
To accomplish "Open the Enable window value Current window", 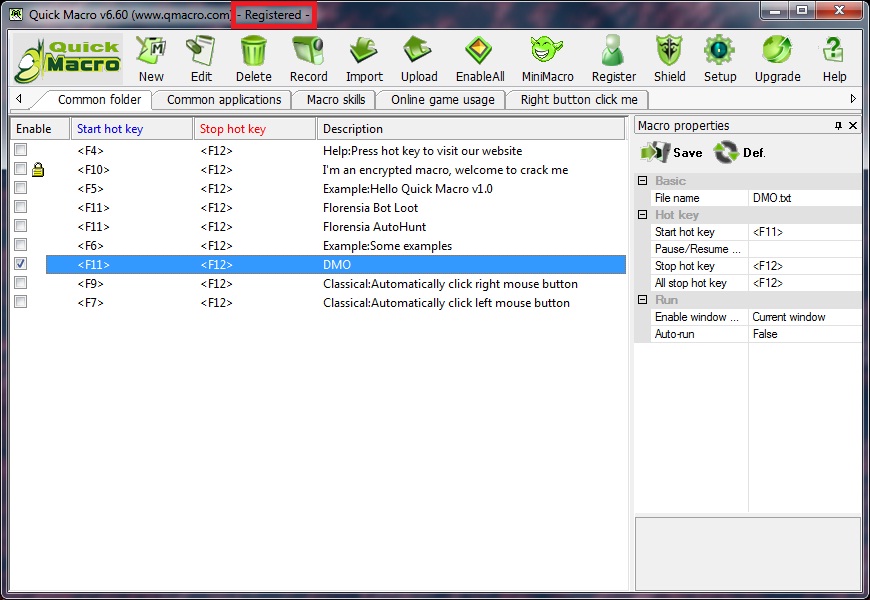I will pyautogui.click(x=805, y=317).
